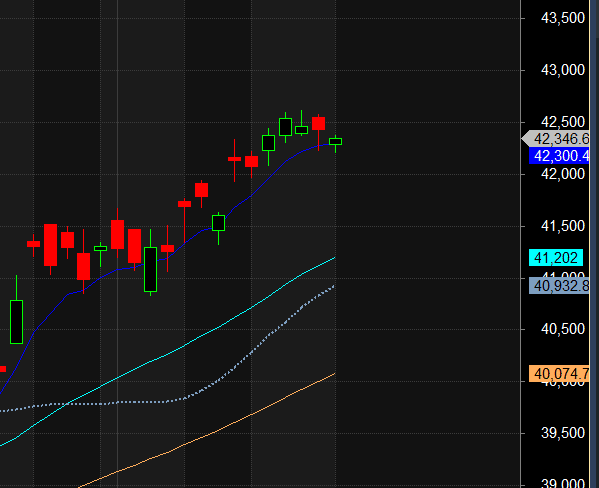Click the 40,500 price axis label

[x=563, y=329]
